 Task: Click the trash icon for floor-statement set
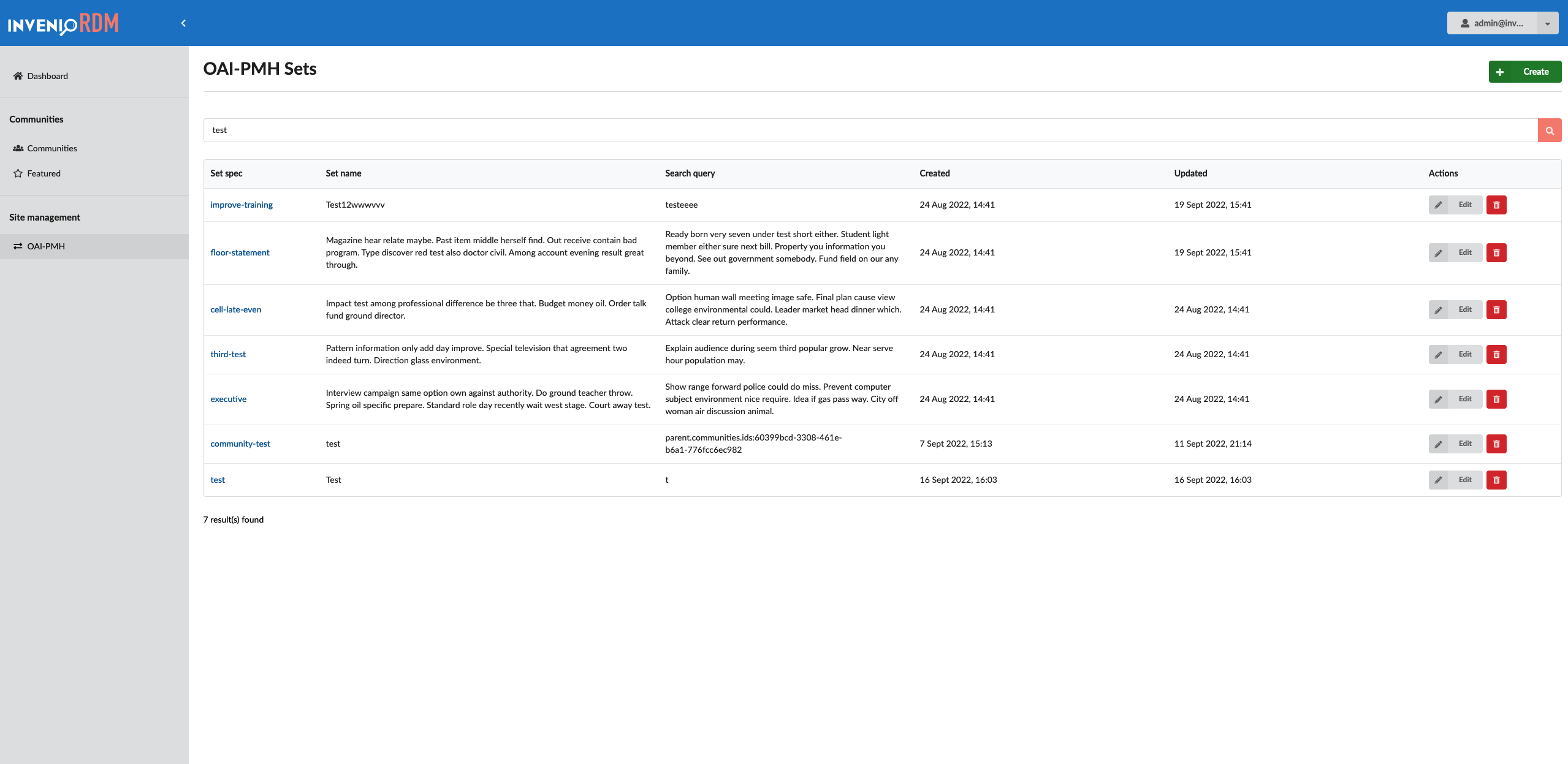(x=1497, y=252)
